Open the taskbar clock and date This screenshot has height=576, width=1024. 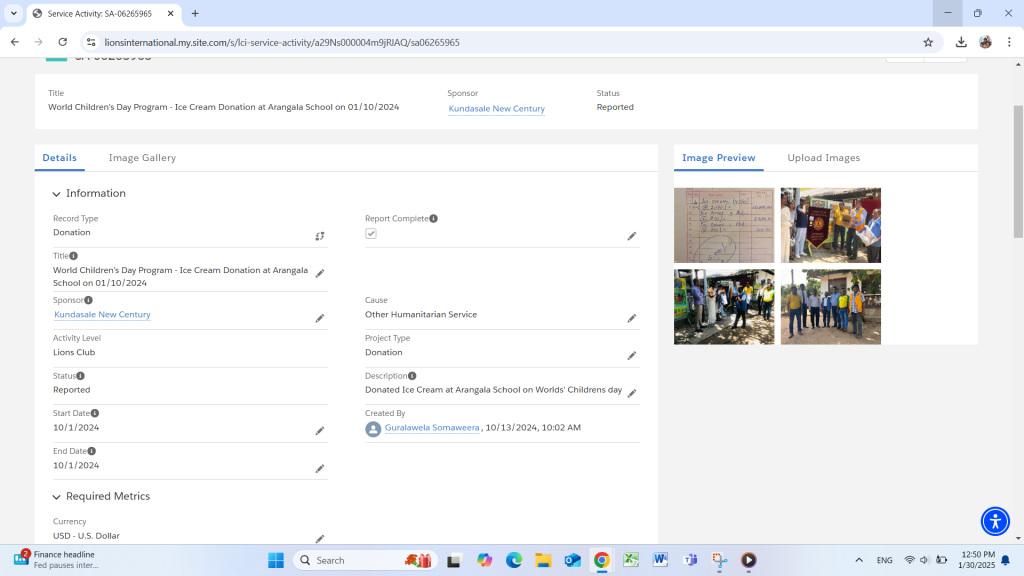pos(977,560)
